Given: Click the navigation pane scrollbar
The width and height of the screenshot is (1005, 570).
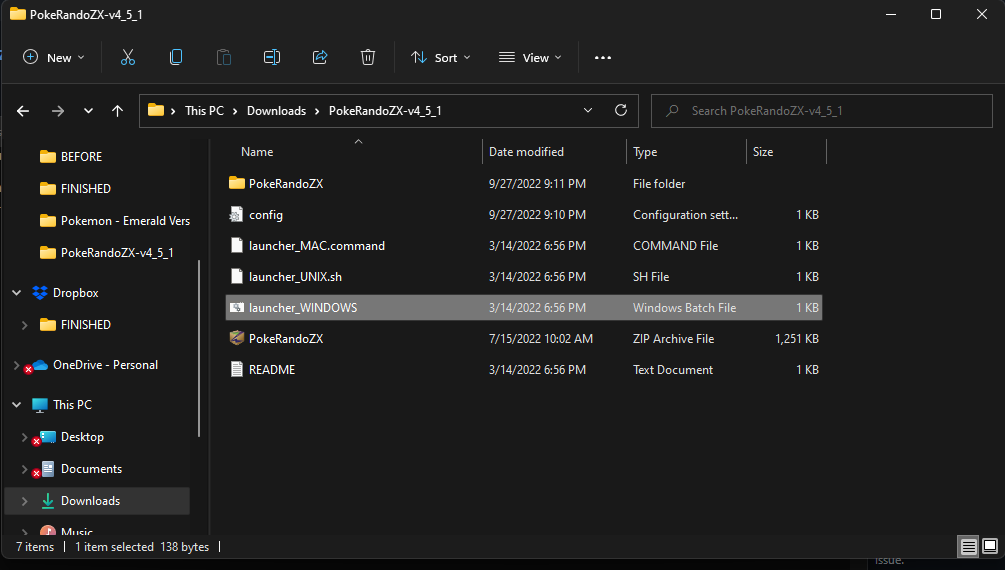Looking at the screenshot, I should [199, 348].
